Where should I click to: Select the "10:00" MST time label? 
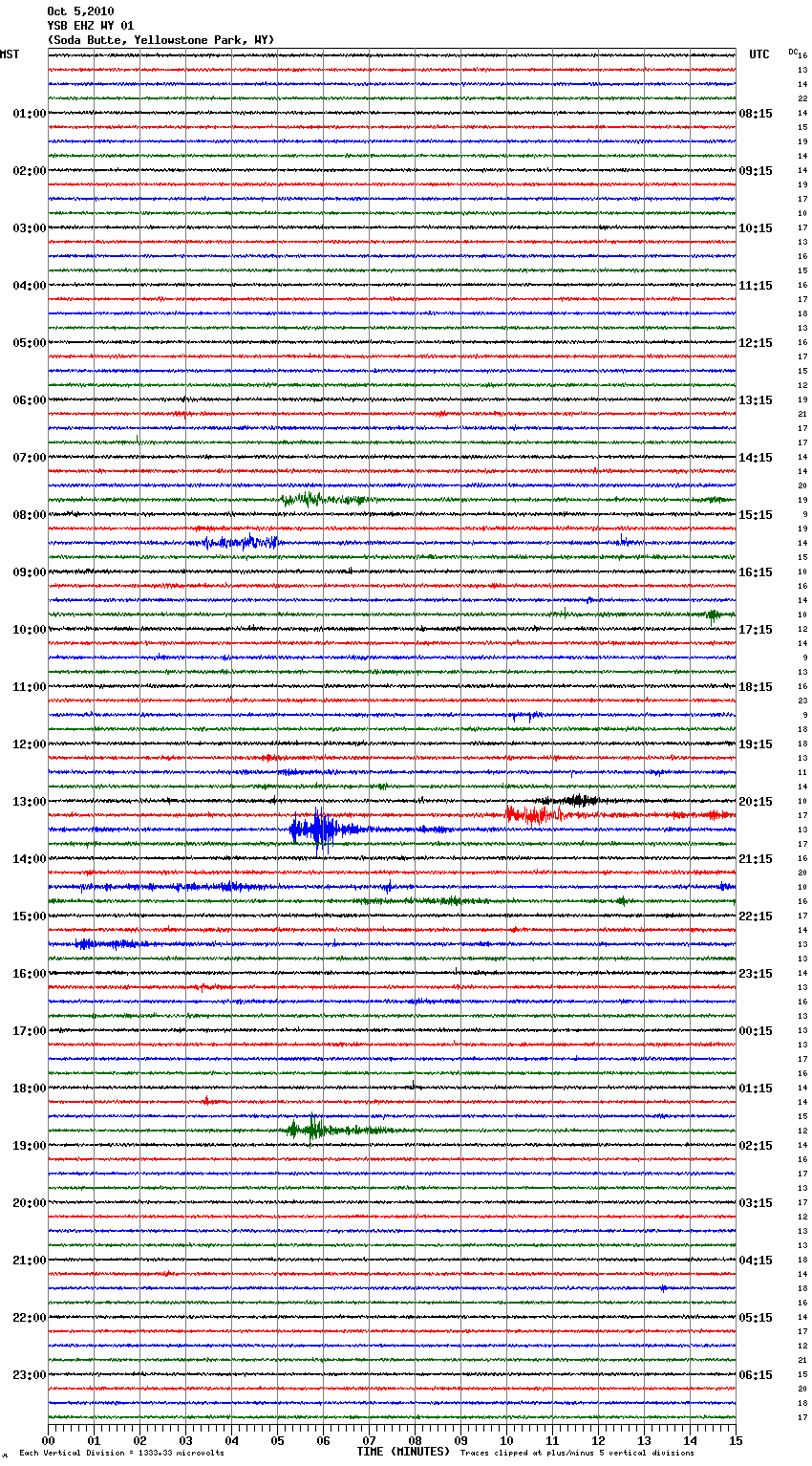[x=30, y=630]
